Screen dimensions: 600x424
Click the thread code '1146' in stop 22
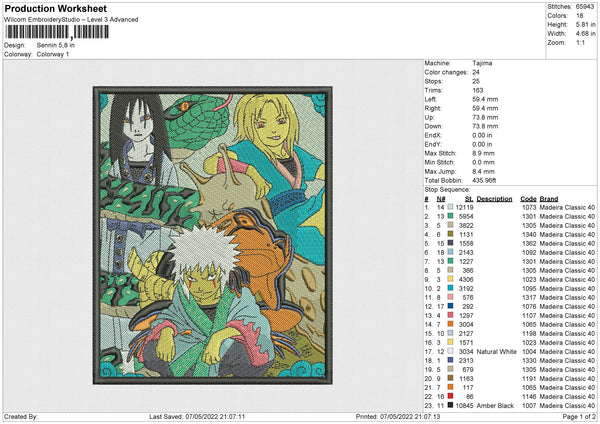[529, 396]
